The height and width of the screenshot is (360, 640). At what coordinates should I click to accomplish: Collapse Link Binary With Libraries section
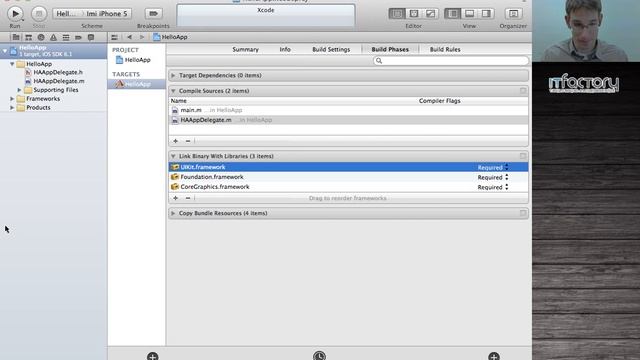(173, 156)
